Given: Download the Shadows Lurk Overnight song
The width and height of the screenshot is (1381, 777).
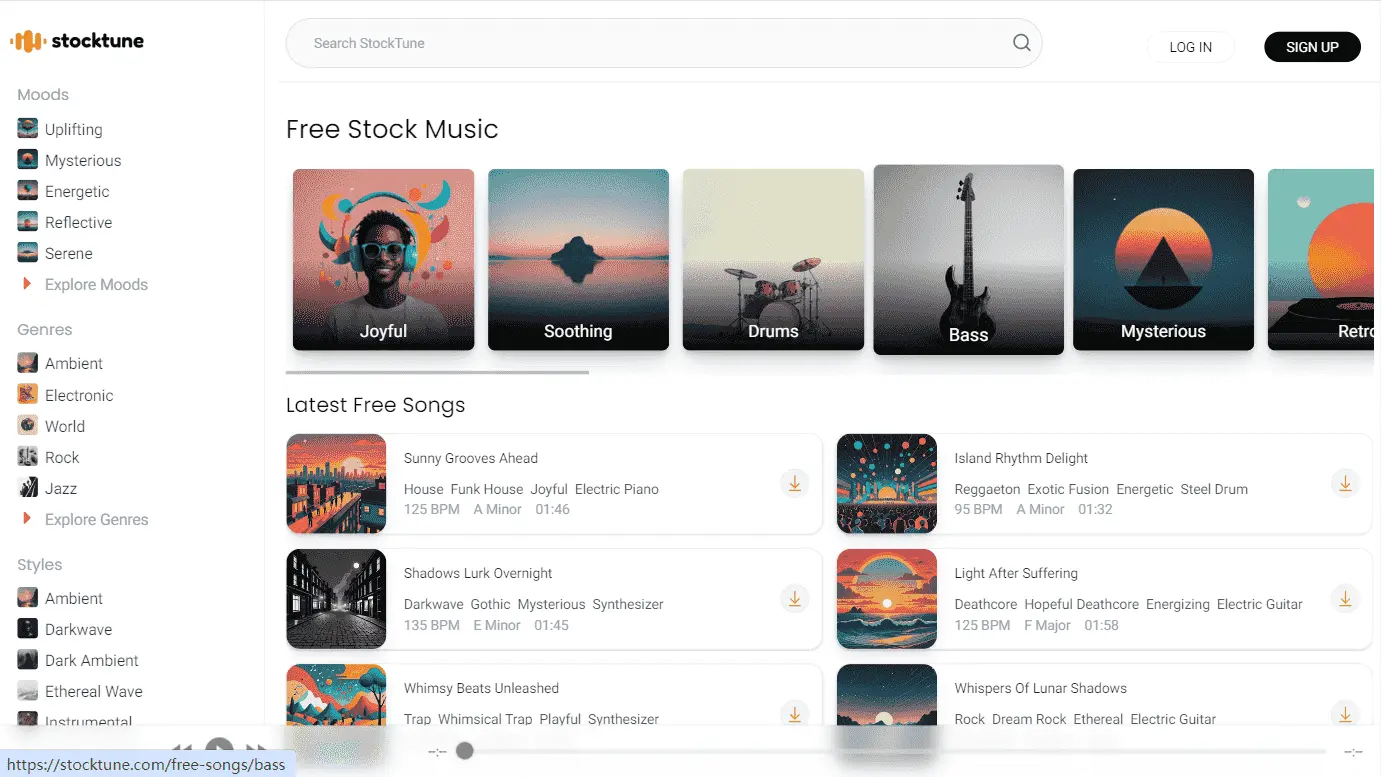Looking at the screenshot, I should (x=794, y=598).
